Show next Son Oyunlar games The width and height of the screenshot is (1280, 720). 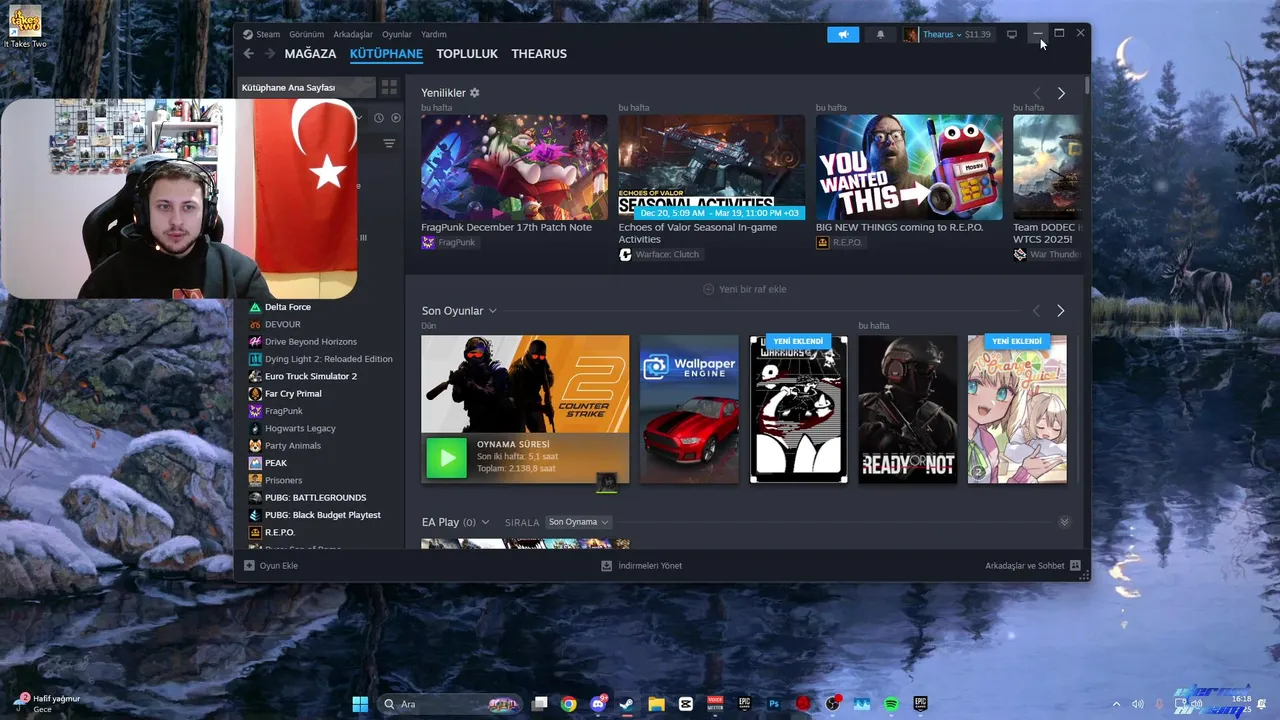1061,311
